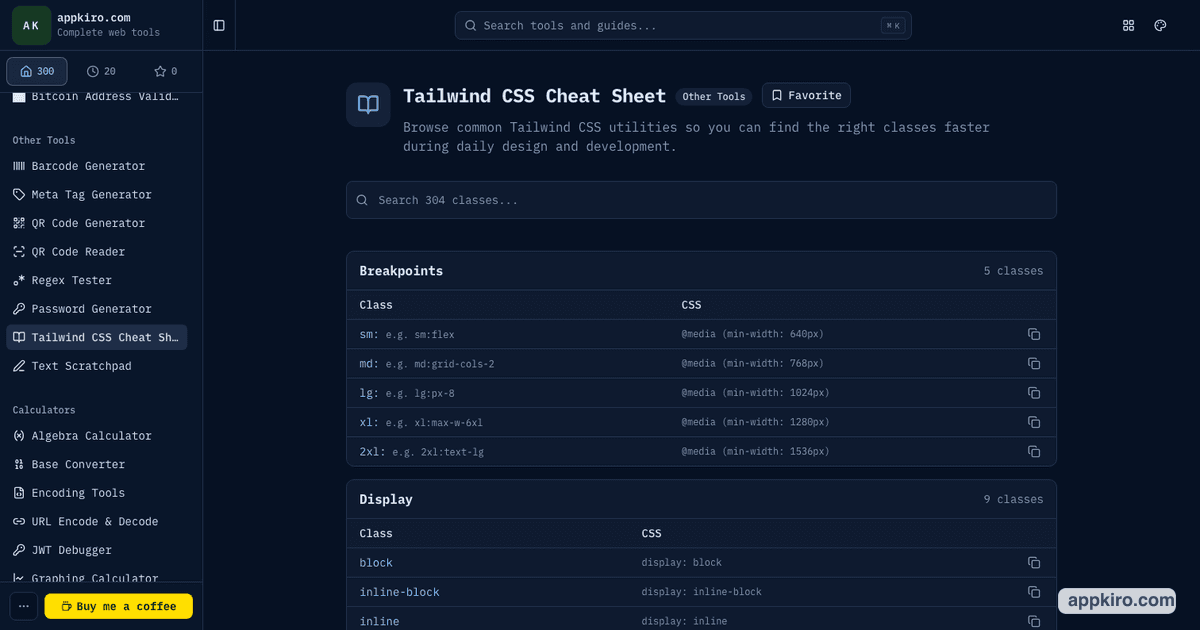
Task: Switch to the recent tab showing 20
Action: [x=101, y=71]
